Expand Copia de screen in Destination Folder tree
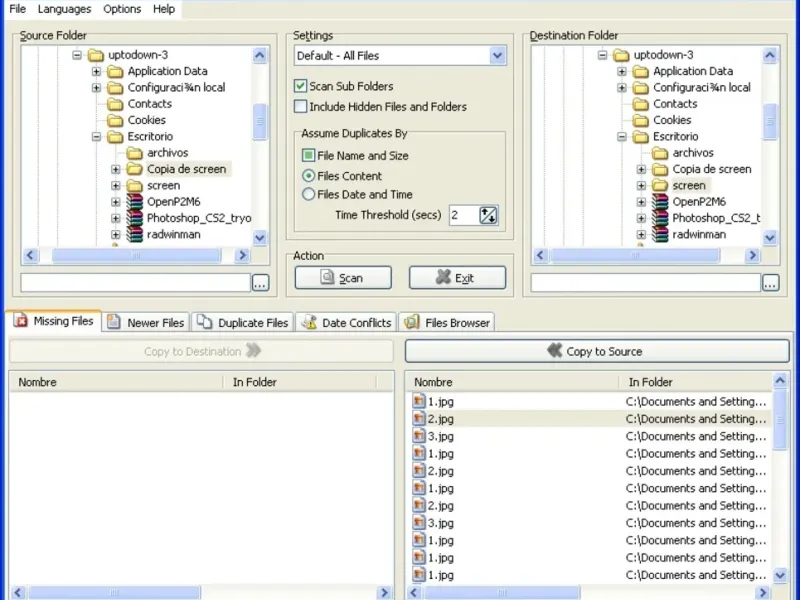This screenshot has height=600, width=800. pos(641,169)
